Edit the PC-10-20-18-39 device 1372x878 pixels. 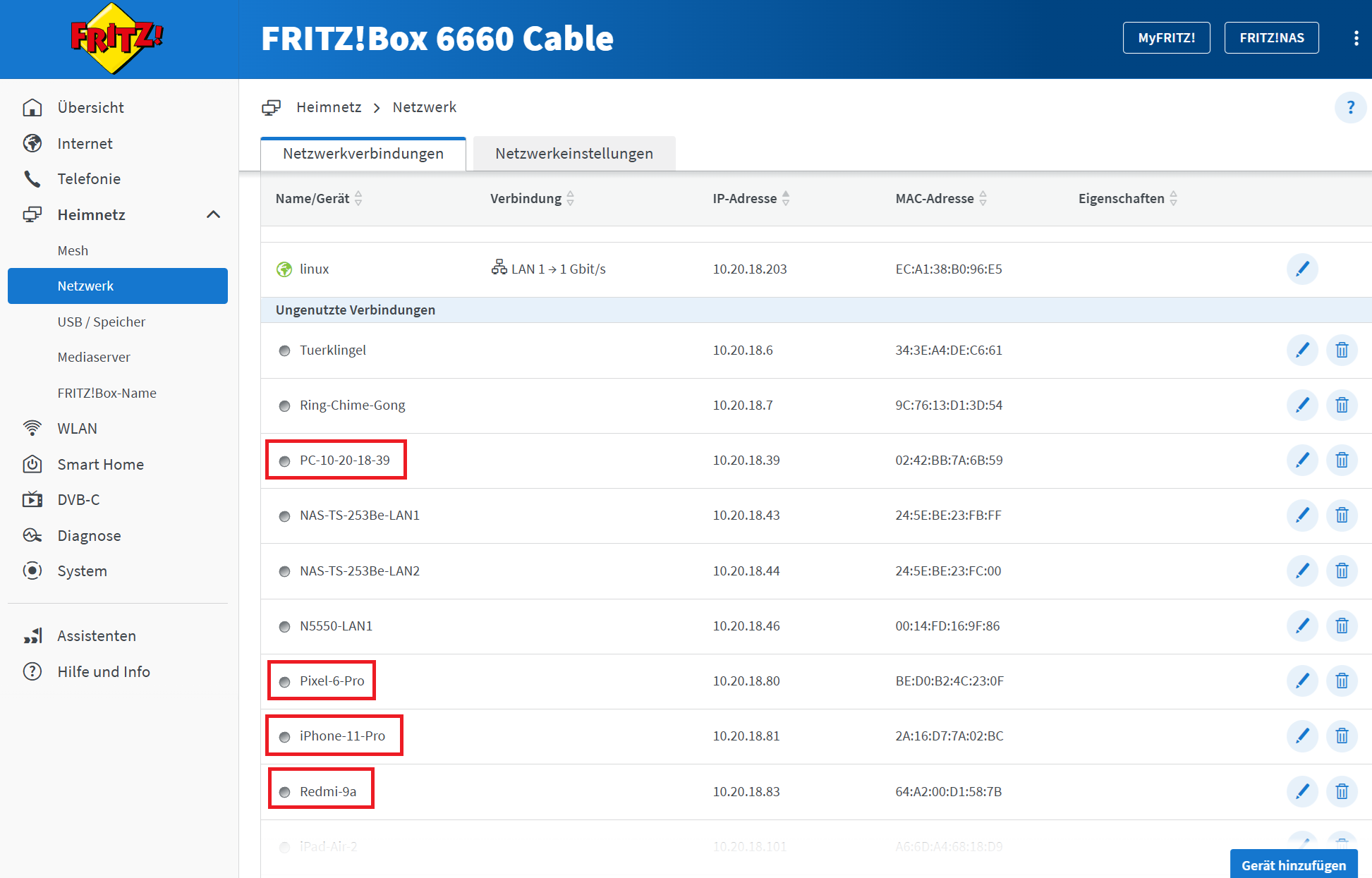[x=1302, y=460]
